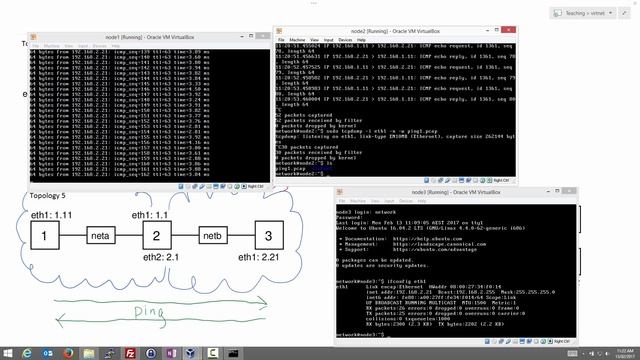Open the blue padlock app on taskbar
The height and width of the screenshot is (360, 640).
pyautogui.click(x=151, y=353)
